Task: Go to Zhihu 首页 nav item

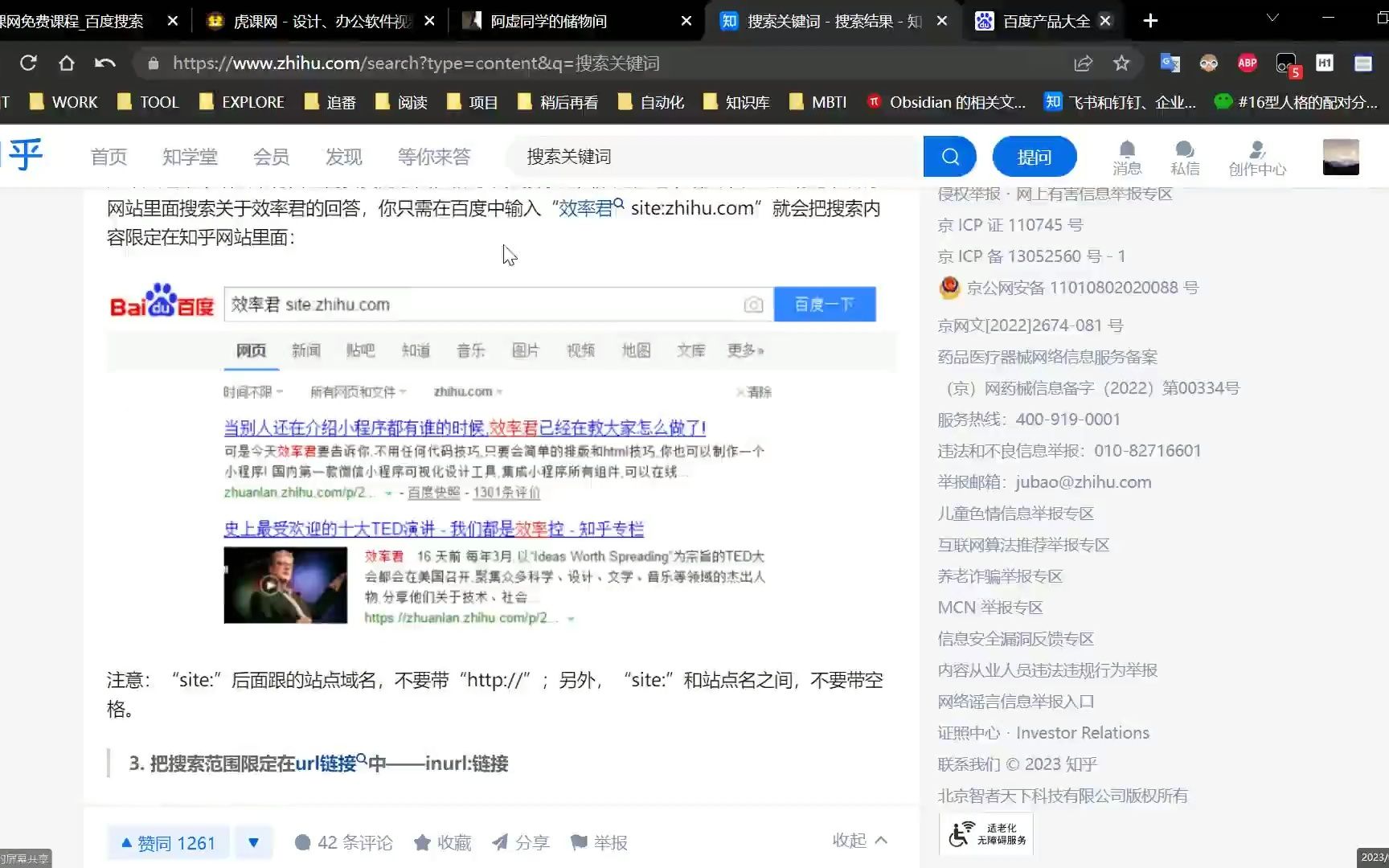Action: pos(109,157)
